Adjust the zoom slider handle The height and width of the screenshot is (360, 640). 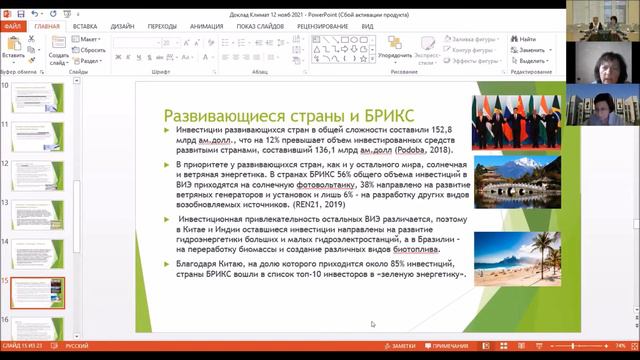[x=573, y=346]
